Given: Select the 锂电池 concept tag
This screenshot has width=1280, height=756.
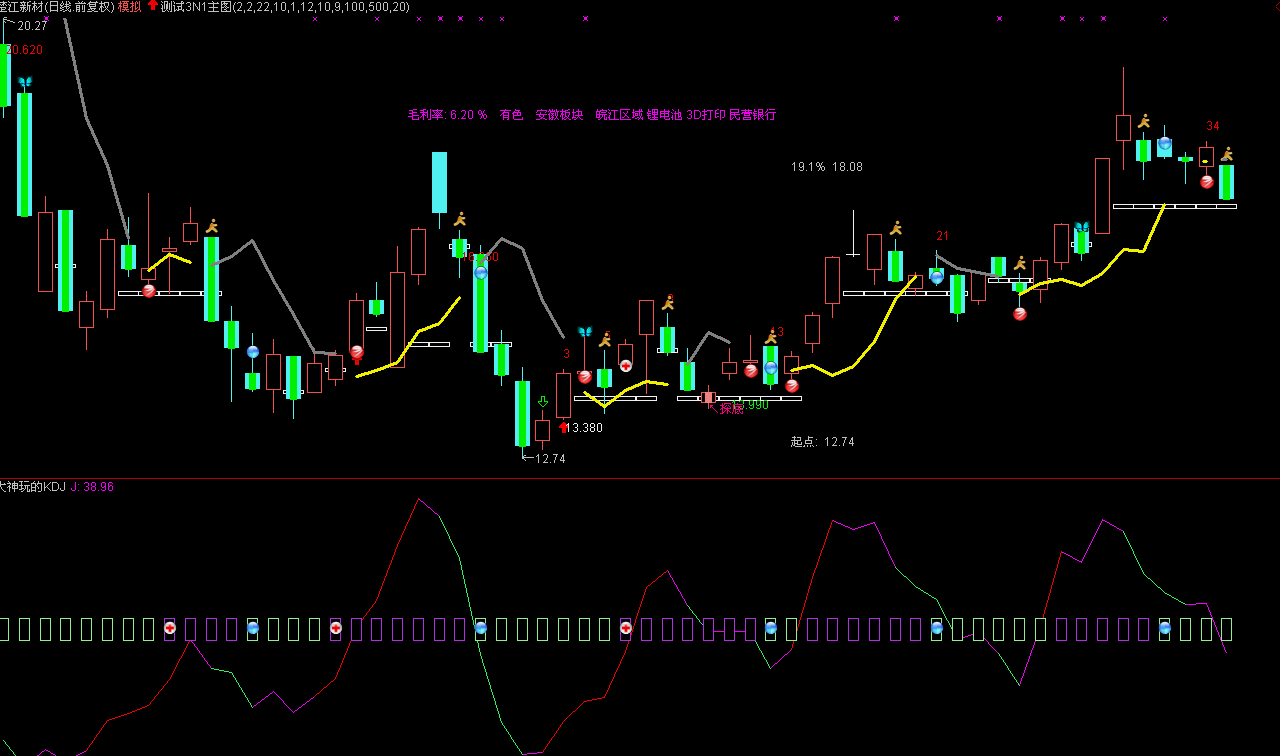Looking at the screenshot, I should (x=665, y=115).
